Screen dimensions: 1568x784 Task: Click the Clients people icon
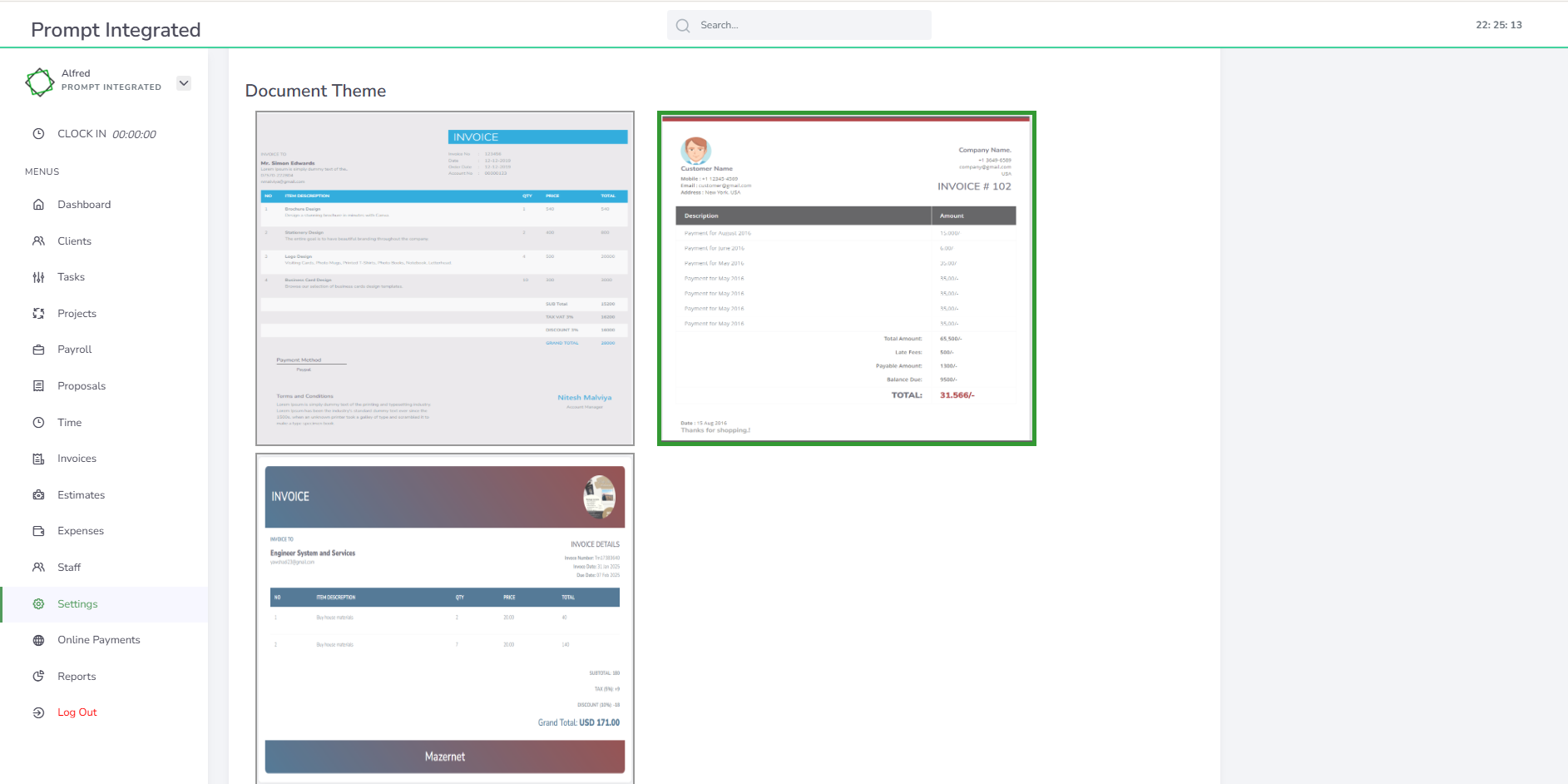tap(38, 241)
